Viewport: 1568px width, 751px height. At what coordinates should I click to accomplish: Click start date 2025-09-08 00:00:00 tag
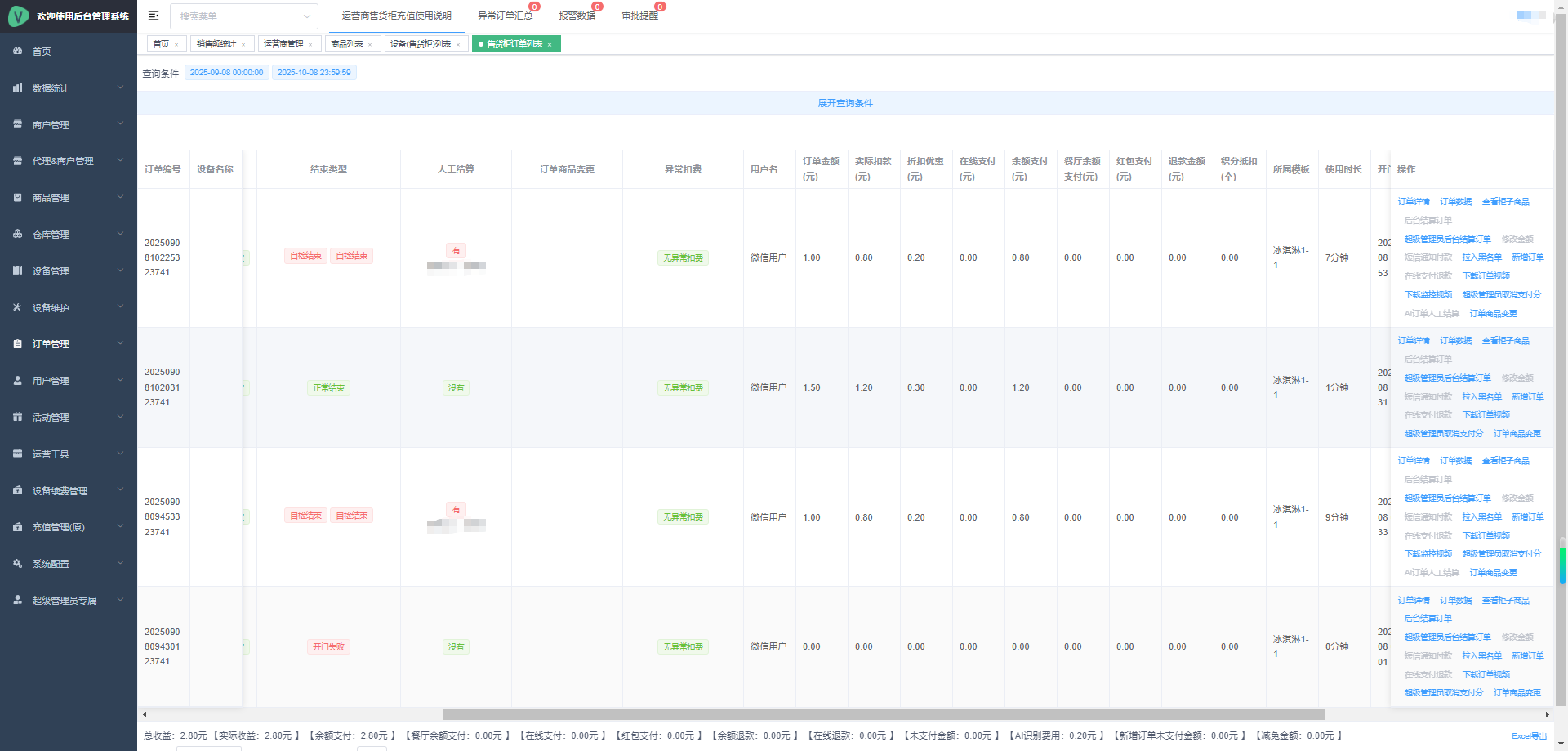226,73
